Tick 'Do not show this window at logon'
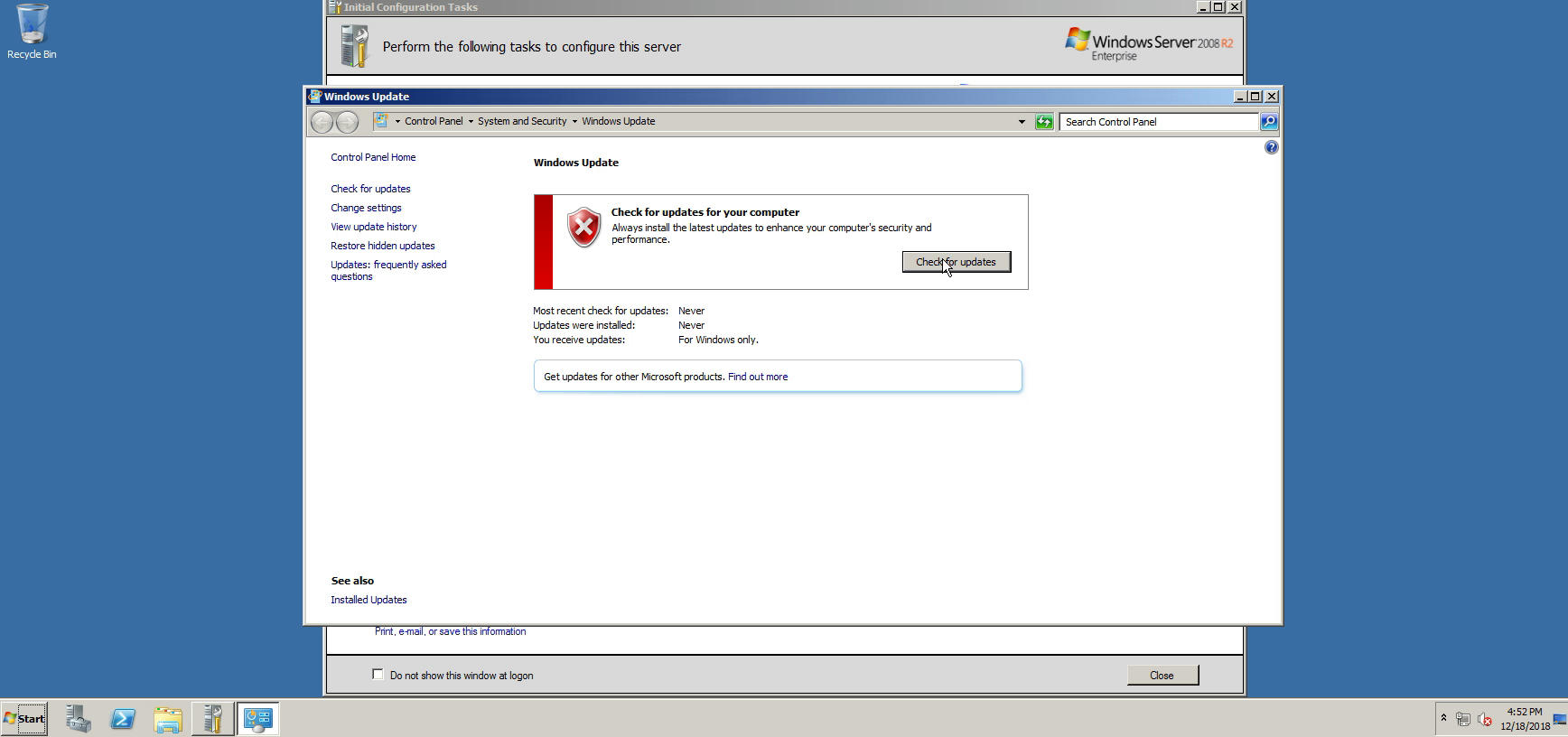Screen dimensions: 1568x737 [378, 675]
